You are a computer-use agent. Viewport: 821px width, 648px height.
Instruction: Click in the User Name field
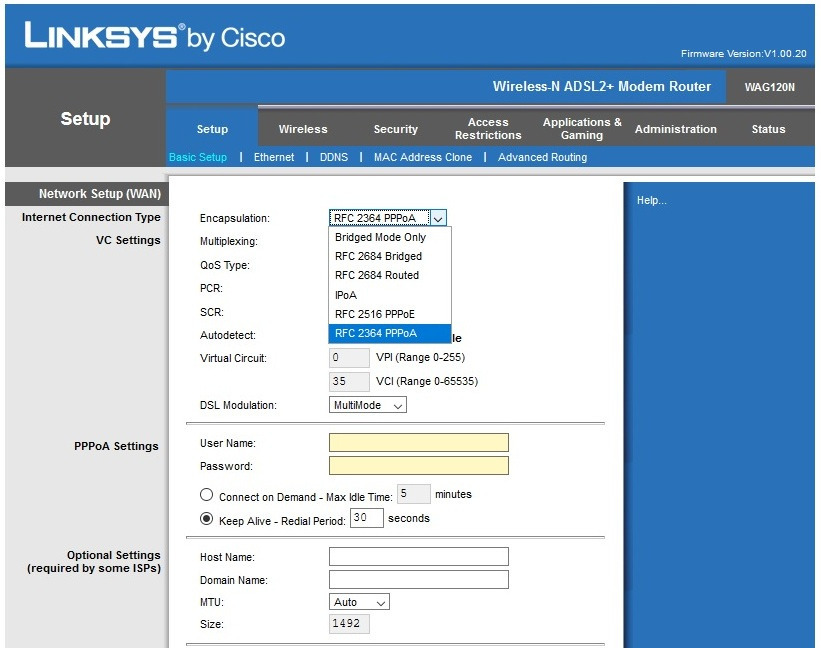click(418, 442)
